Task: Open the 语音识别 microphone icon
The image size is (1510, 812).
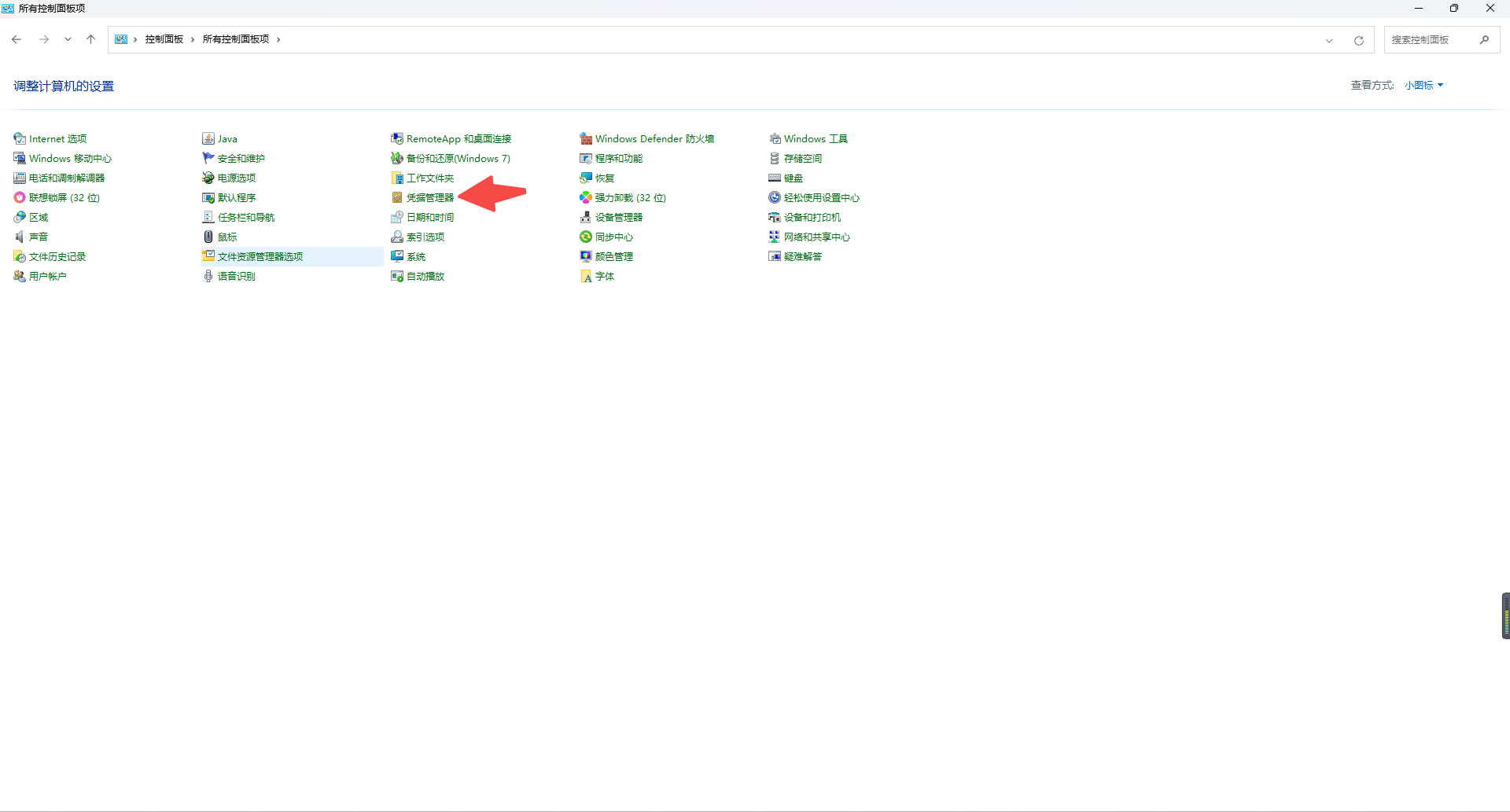Action: [x=208, y=276]
